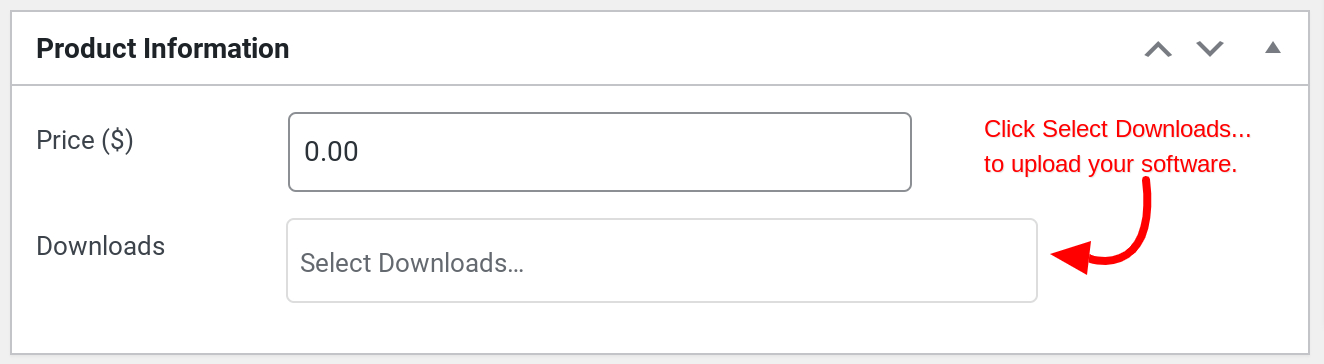The height and width of the screenshot is (364, 1324).
Task: Move the Product Information panel up
Action: [x=1158, y=49]
